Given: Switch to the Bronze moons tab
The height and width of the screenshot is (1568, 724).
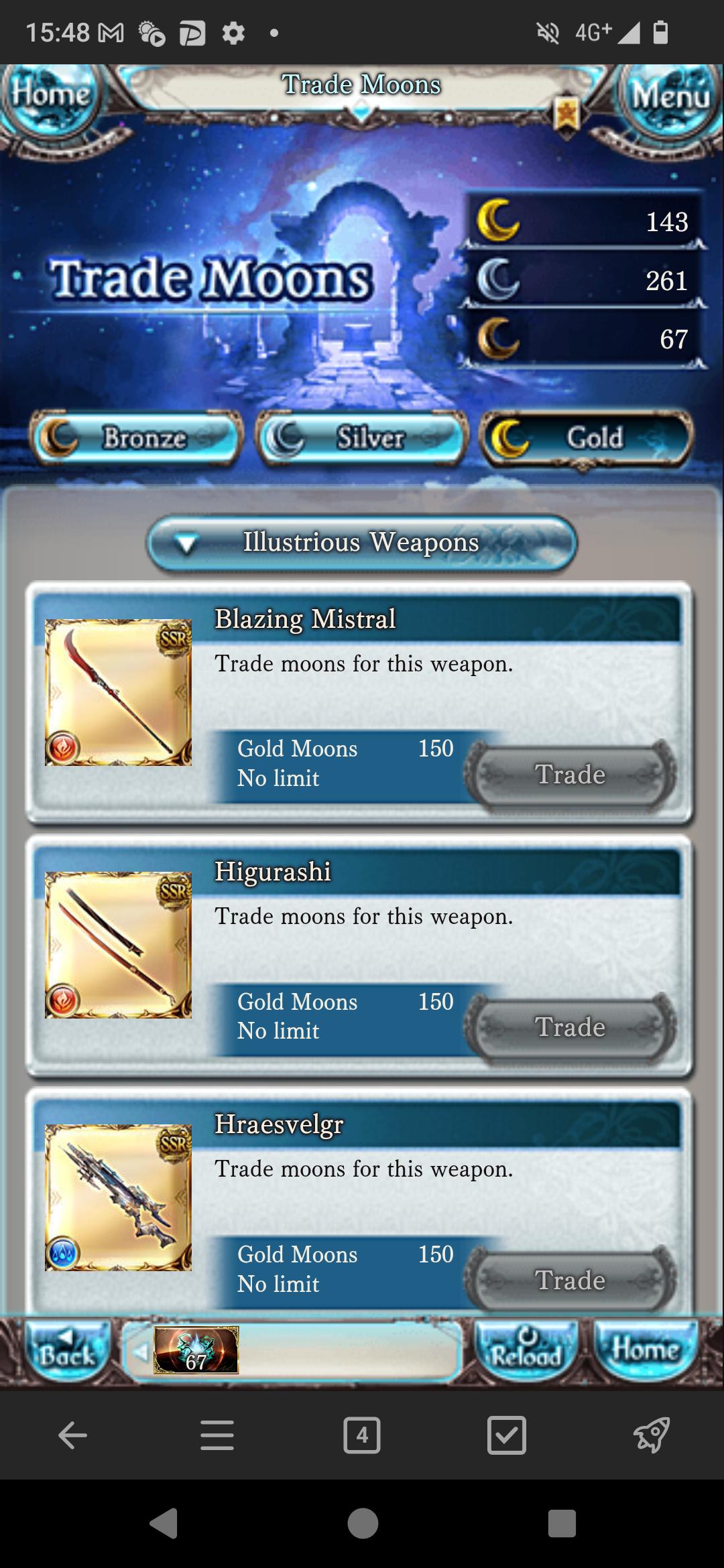Looking at the screenshot, I should [x=137, y=438].
